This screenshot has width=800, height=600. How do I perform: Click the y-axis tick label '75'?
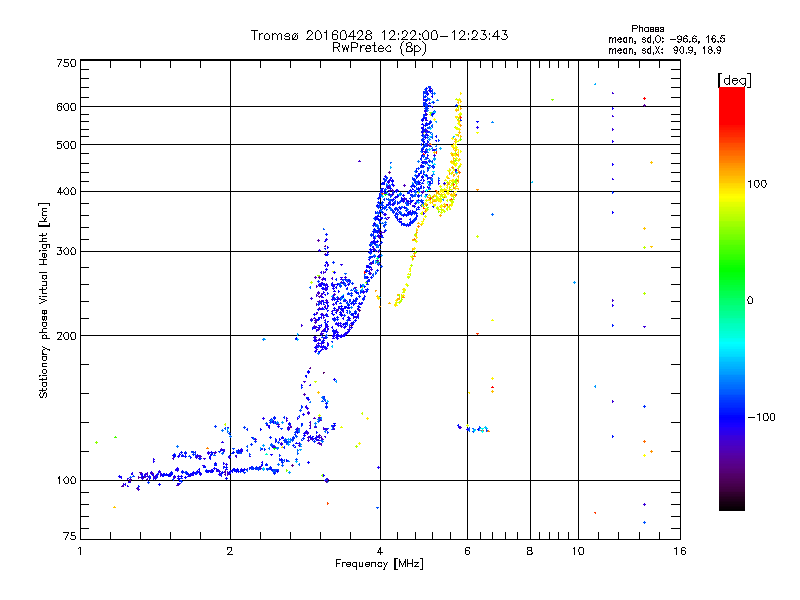coord(70,536)
